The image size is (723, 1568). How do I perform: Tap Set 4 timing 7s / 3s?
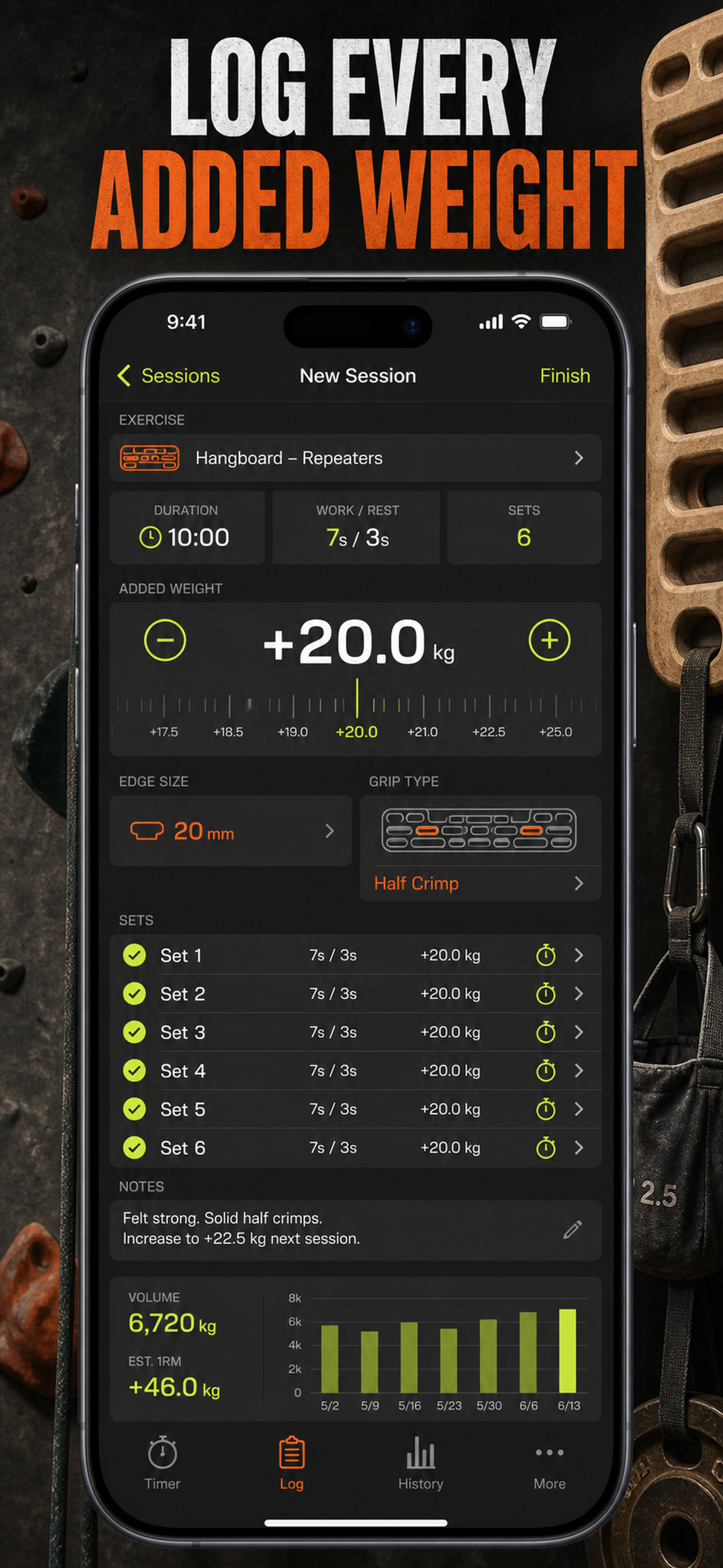coord(333,1070)
